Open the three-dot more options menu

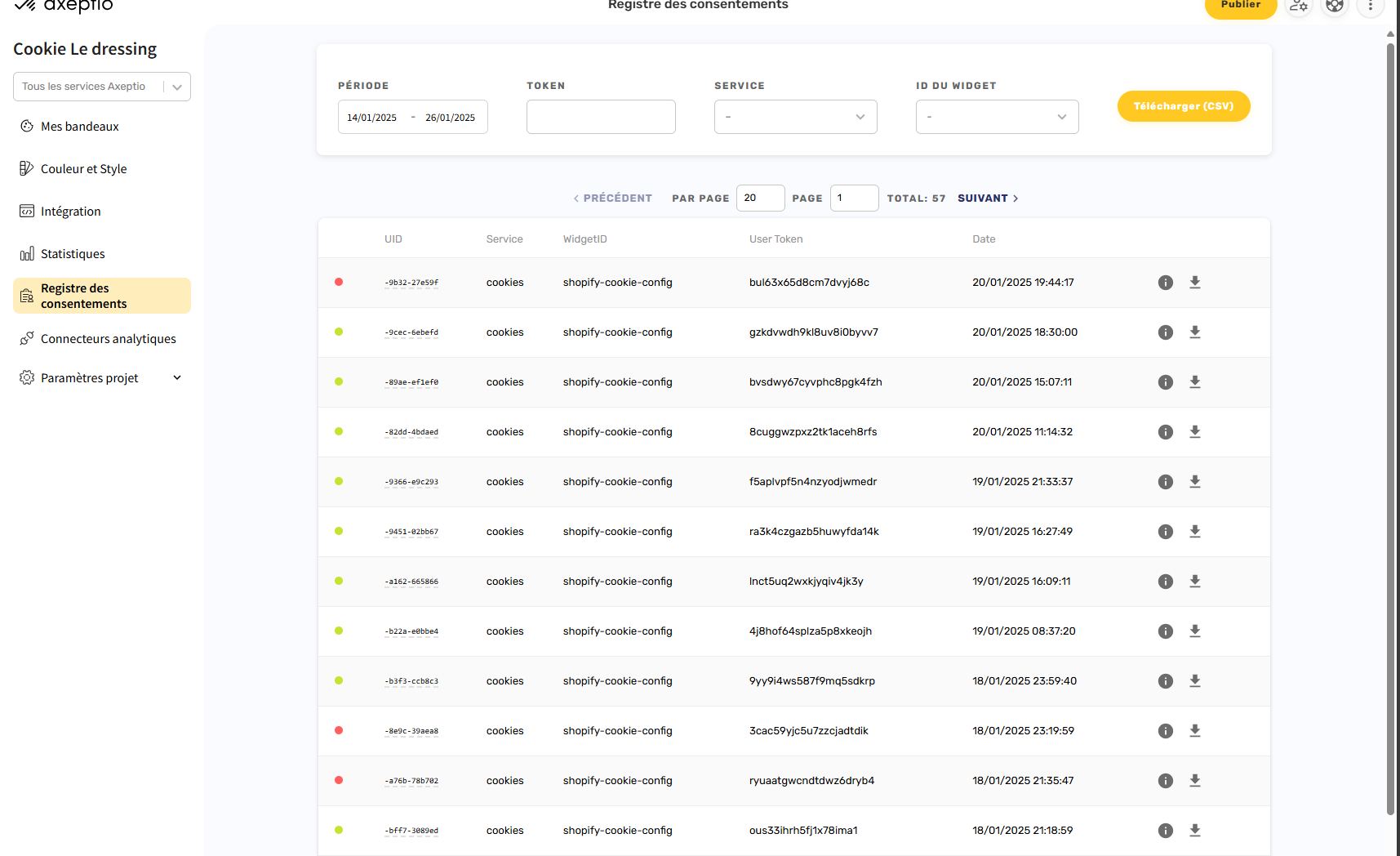coord(1371,6)
